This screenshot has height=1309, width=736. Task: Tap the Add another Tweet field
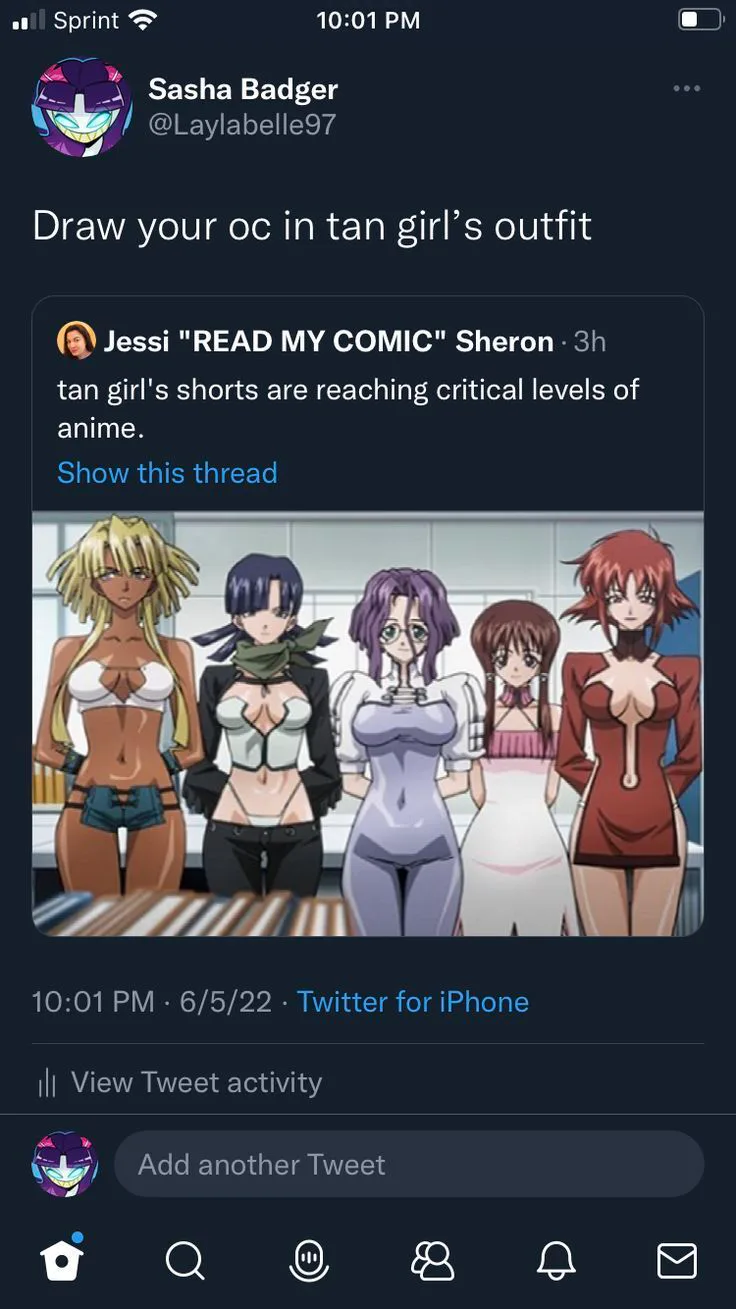coord(408,1164)
